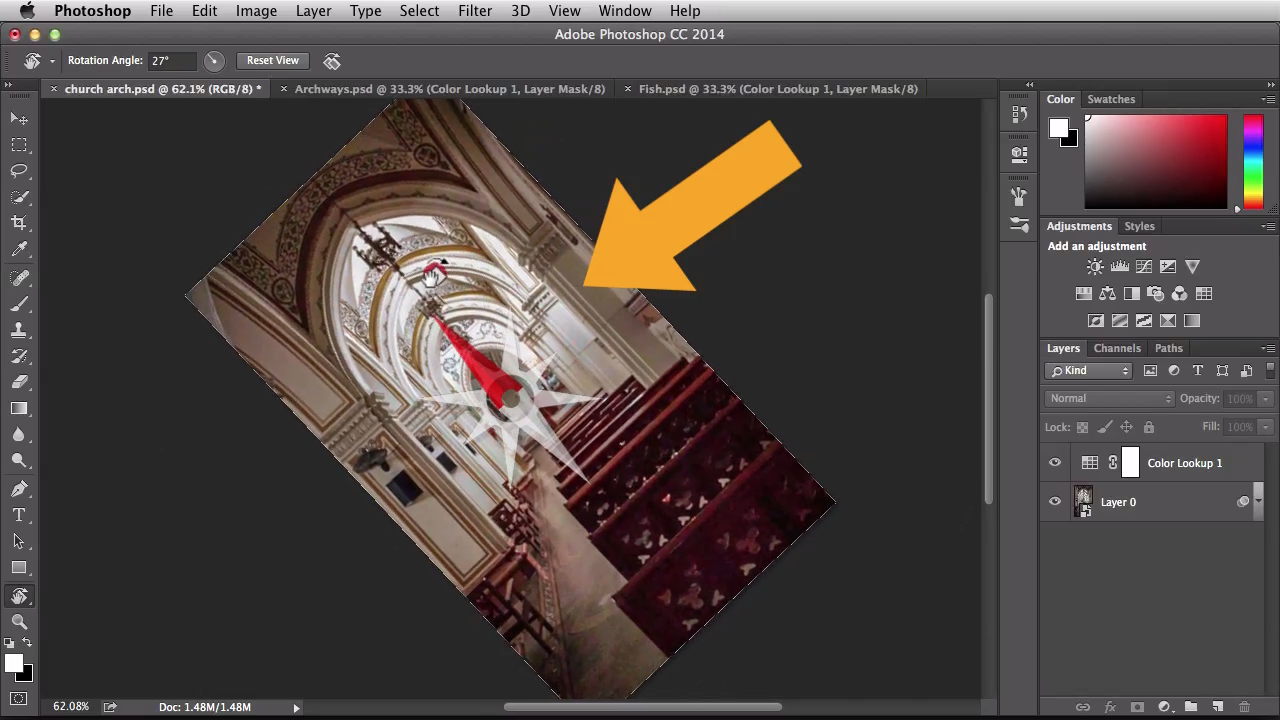Viewport: 1280px width, 720px height.
Task: Select the Rectangle shape tool
Action: point(19,567)
